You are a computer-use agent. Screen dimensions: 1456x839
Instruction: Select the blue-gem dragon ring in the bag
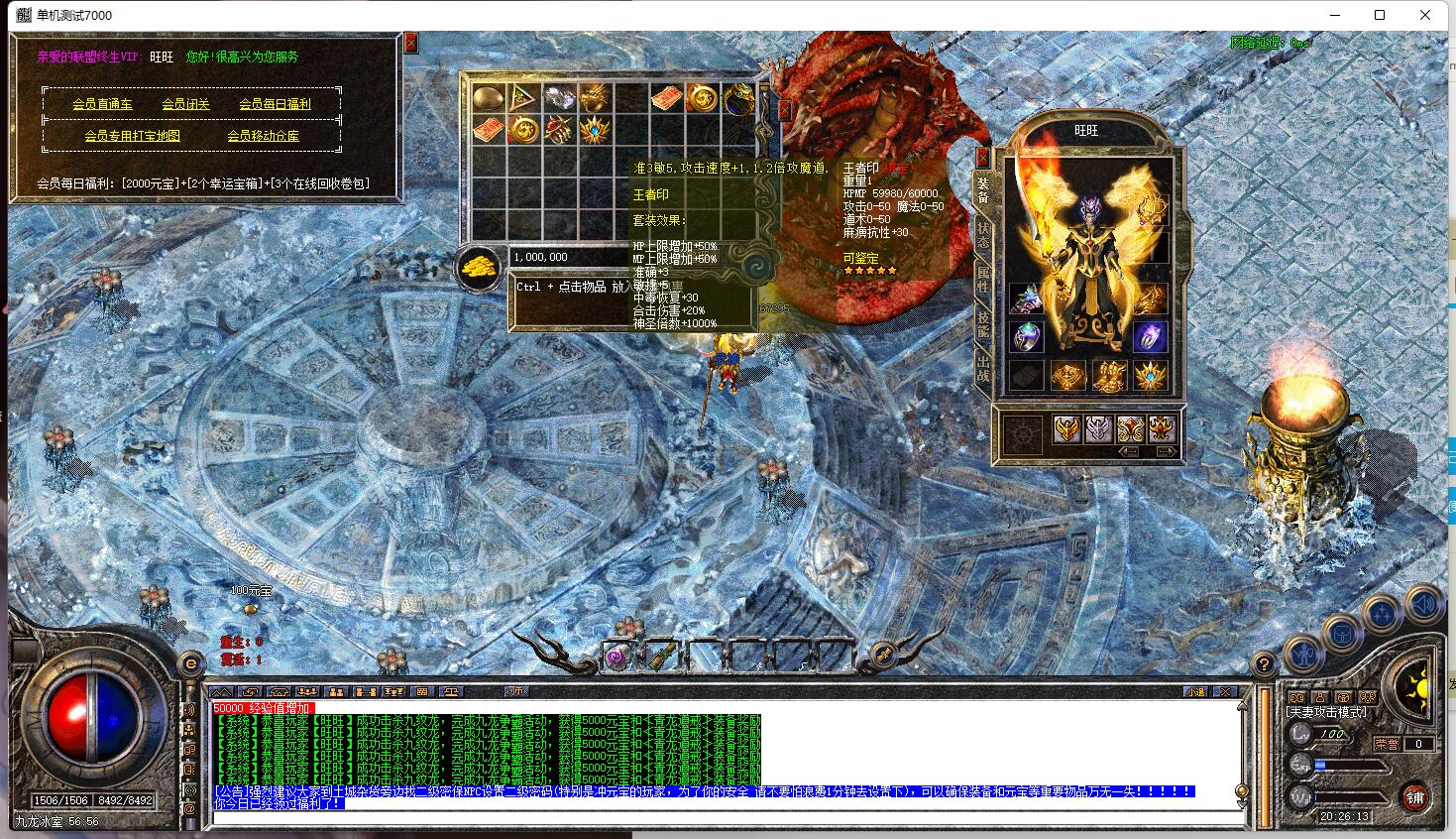(738, 97)
